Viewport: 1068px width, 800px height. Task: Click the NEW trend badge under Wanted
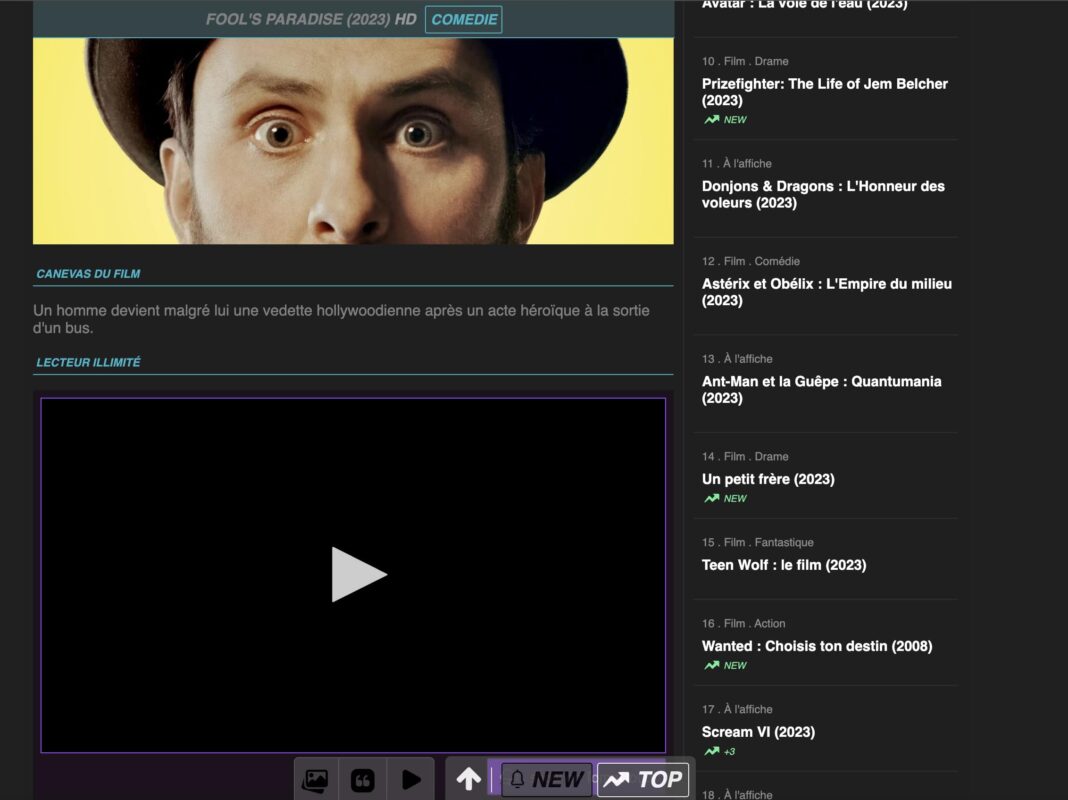coord(725,665)
